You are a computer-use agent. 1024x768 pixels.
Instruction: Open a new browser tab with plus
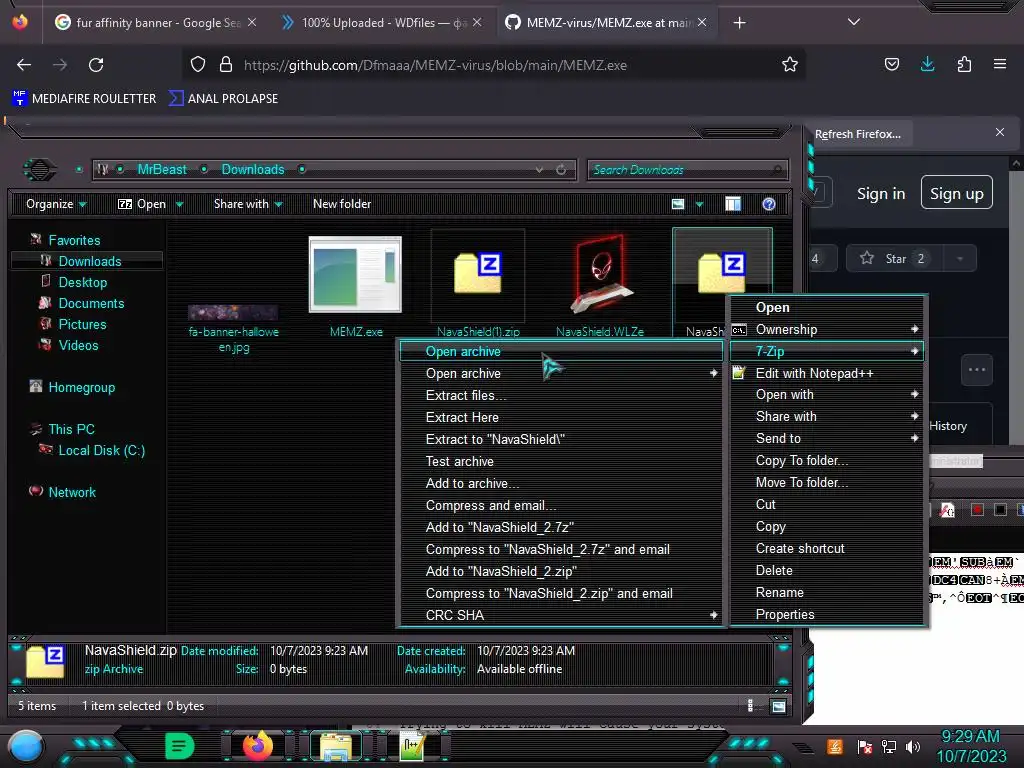click(x=739, y=23)
